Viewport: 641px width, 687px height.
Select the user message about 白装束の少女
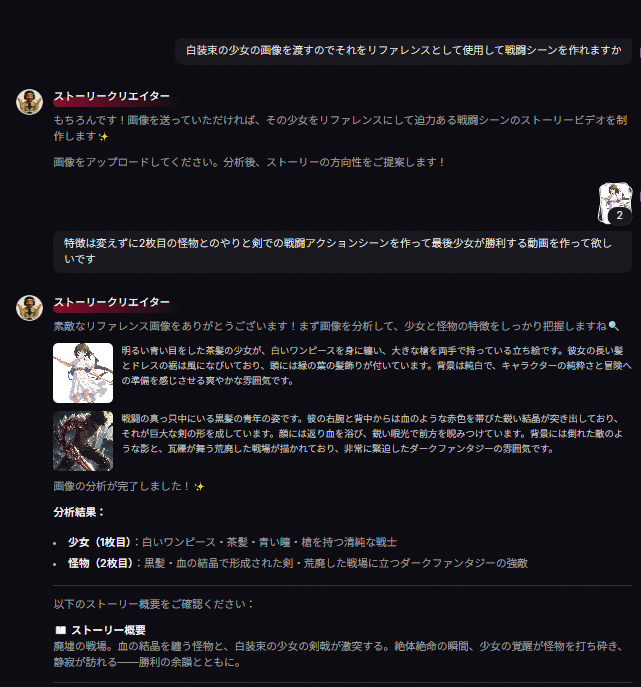[x=404, y=51]
